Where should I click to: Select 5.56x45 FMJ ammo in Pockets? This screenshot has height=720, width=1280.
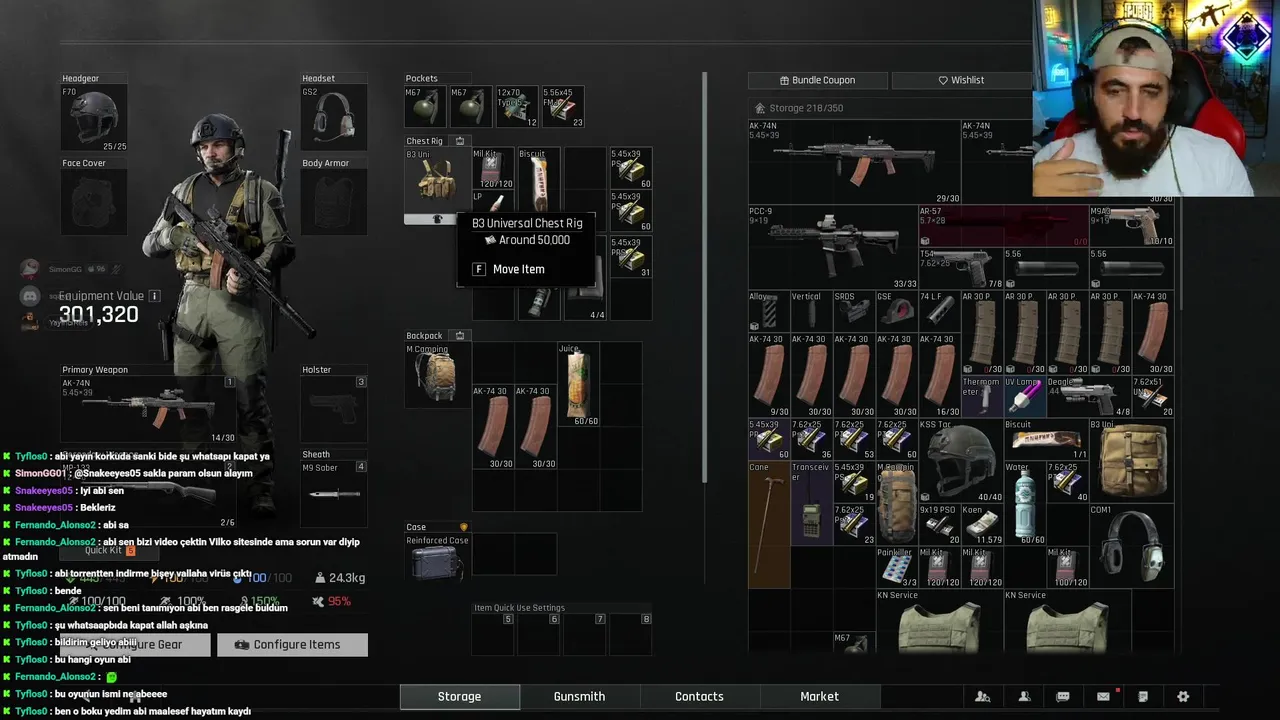pos(563,107)
